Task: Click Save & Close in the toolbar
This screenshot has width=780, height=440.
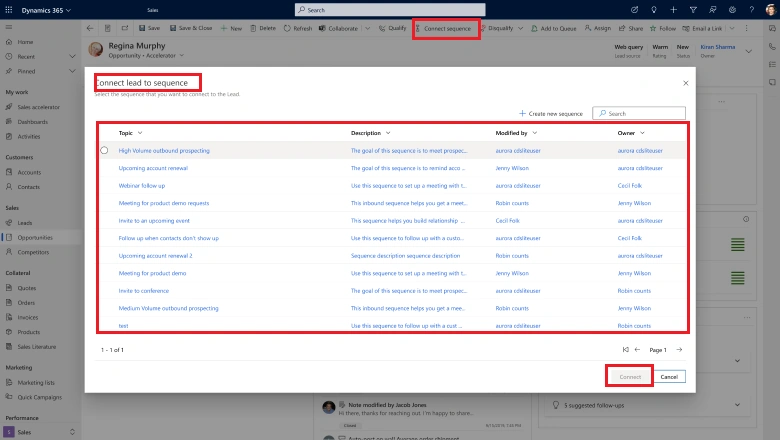Action: coord(191,28)
